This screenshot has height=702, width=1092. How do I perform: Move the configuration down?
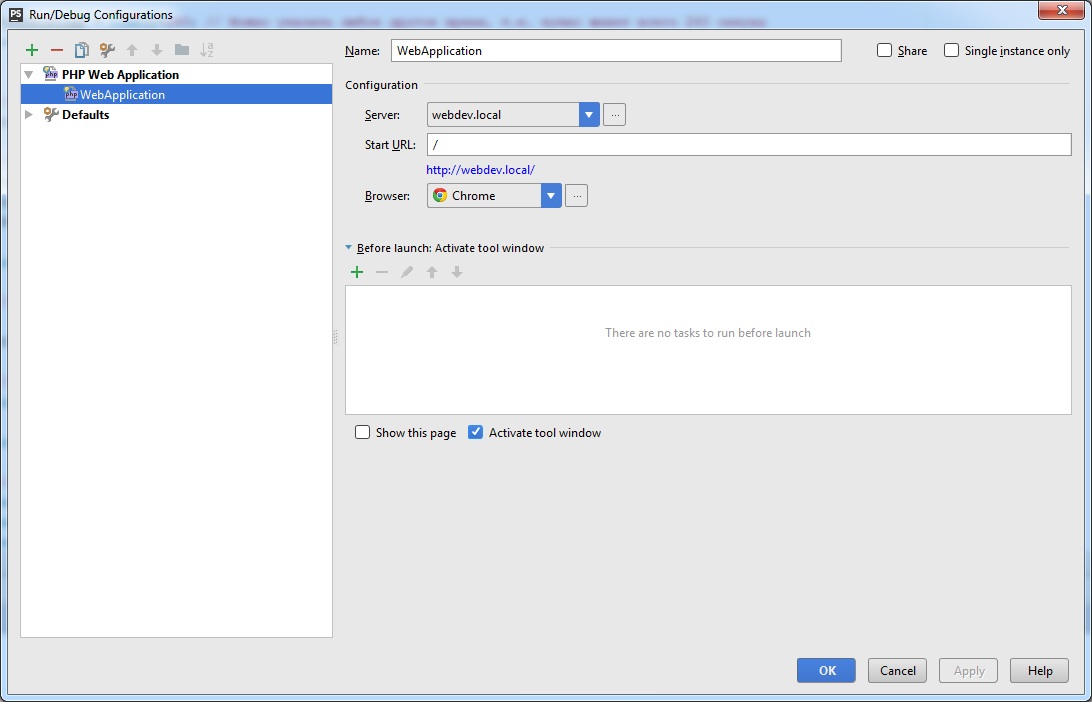(157, 50)
